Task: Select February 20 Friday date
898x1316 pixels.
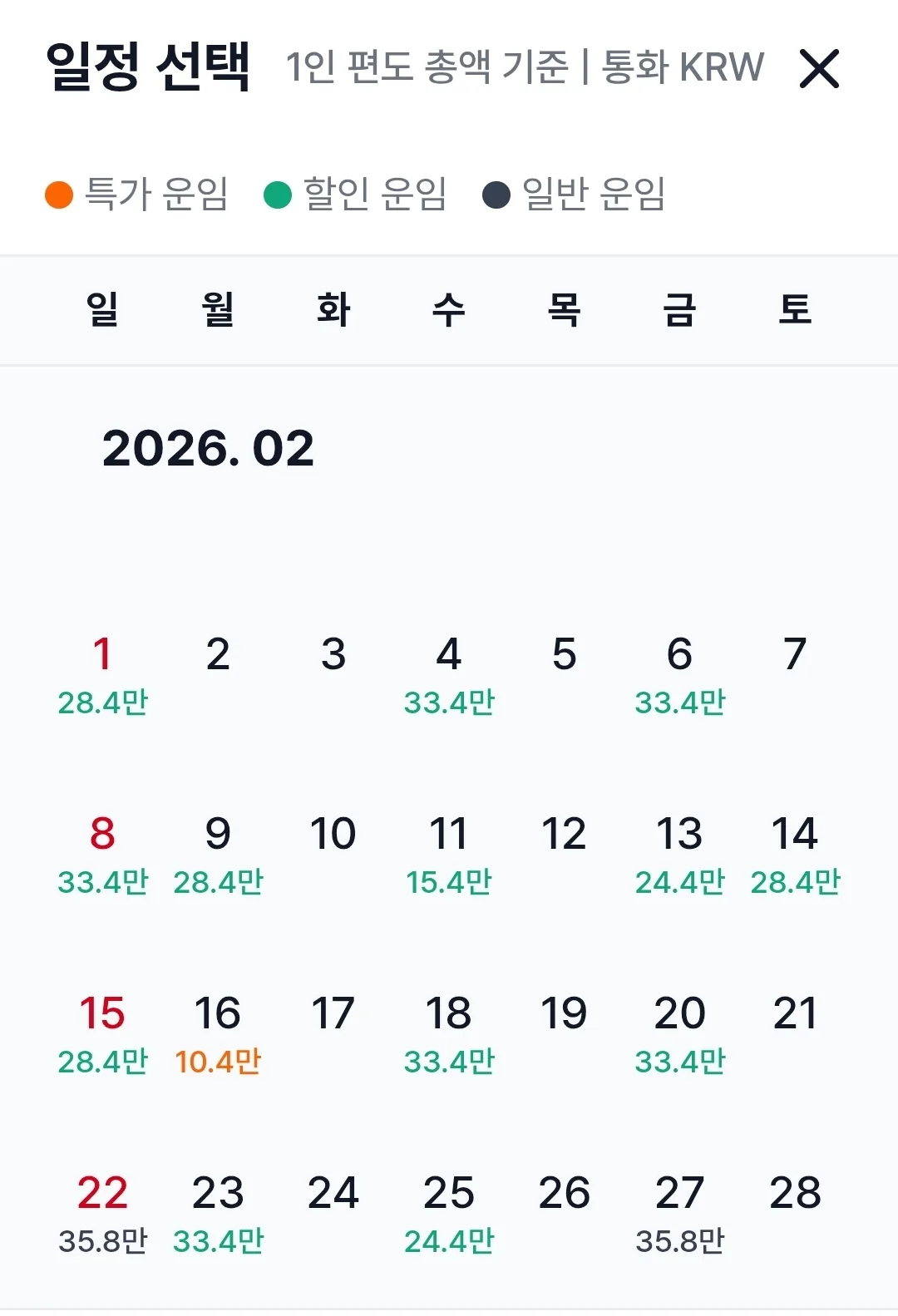Action: 680,1034
